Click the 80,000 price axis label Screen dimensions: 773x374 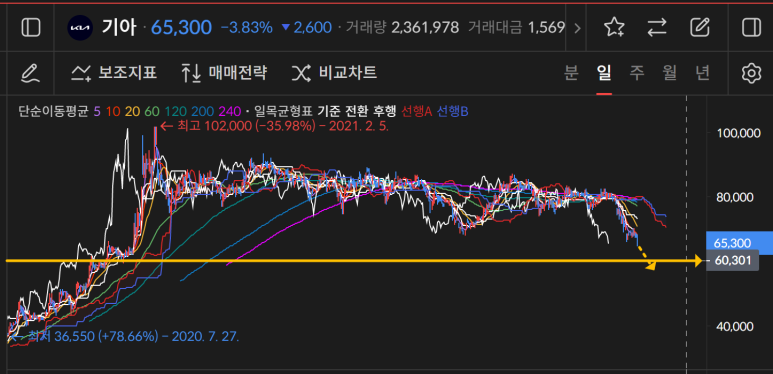[x=736, y=198]
